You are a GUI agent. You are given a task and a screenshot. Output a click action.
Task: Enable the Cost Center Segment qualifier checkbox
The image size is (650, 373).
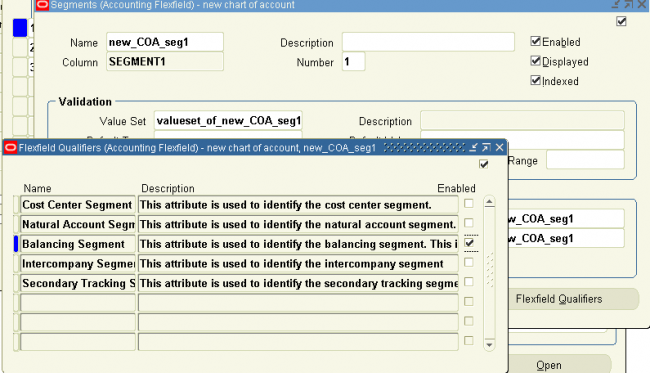pyautogui.click(x=468, y=203)
